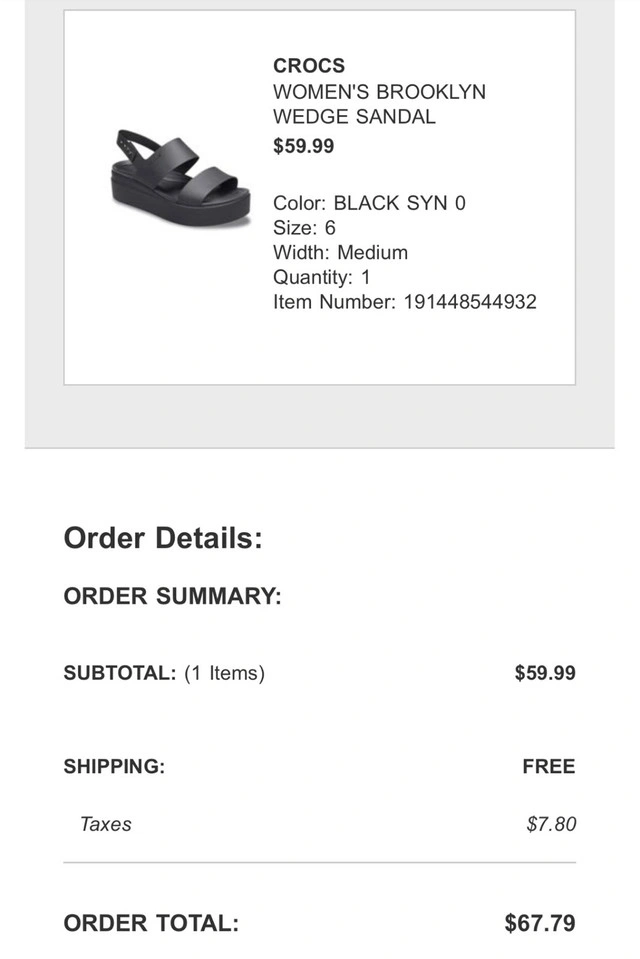This screenshot has height=959, width=640.
Task: Click the SUBTOTAL (1 Items) label
Action: click(x=164, y=673)
